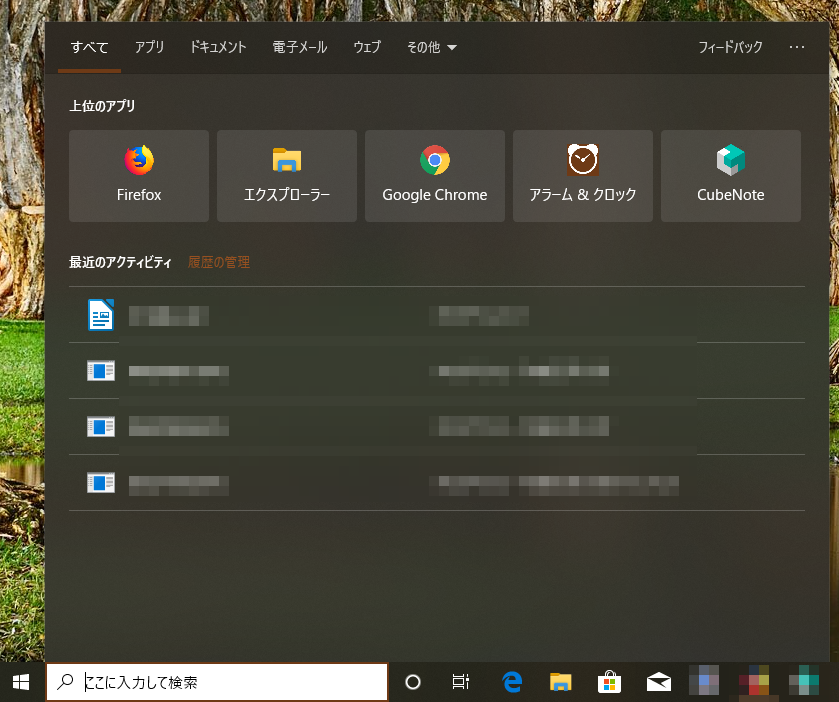The width and height of the screenshot is (839, 702).
Task: Open Task View in taskbar
Action: [x=461, y=682]
